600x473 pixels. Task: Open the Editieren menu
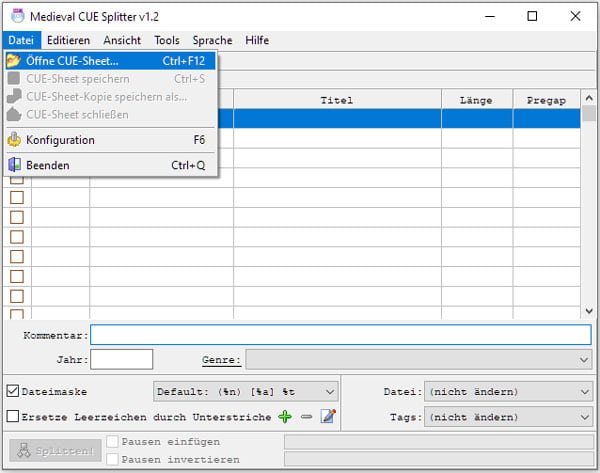coord(68,40)
